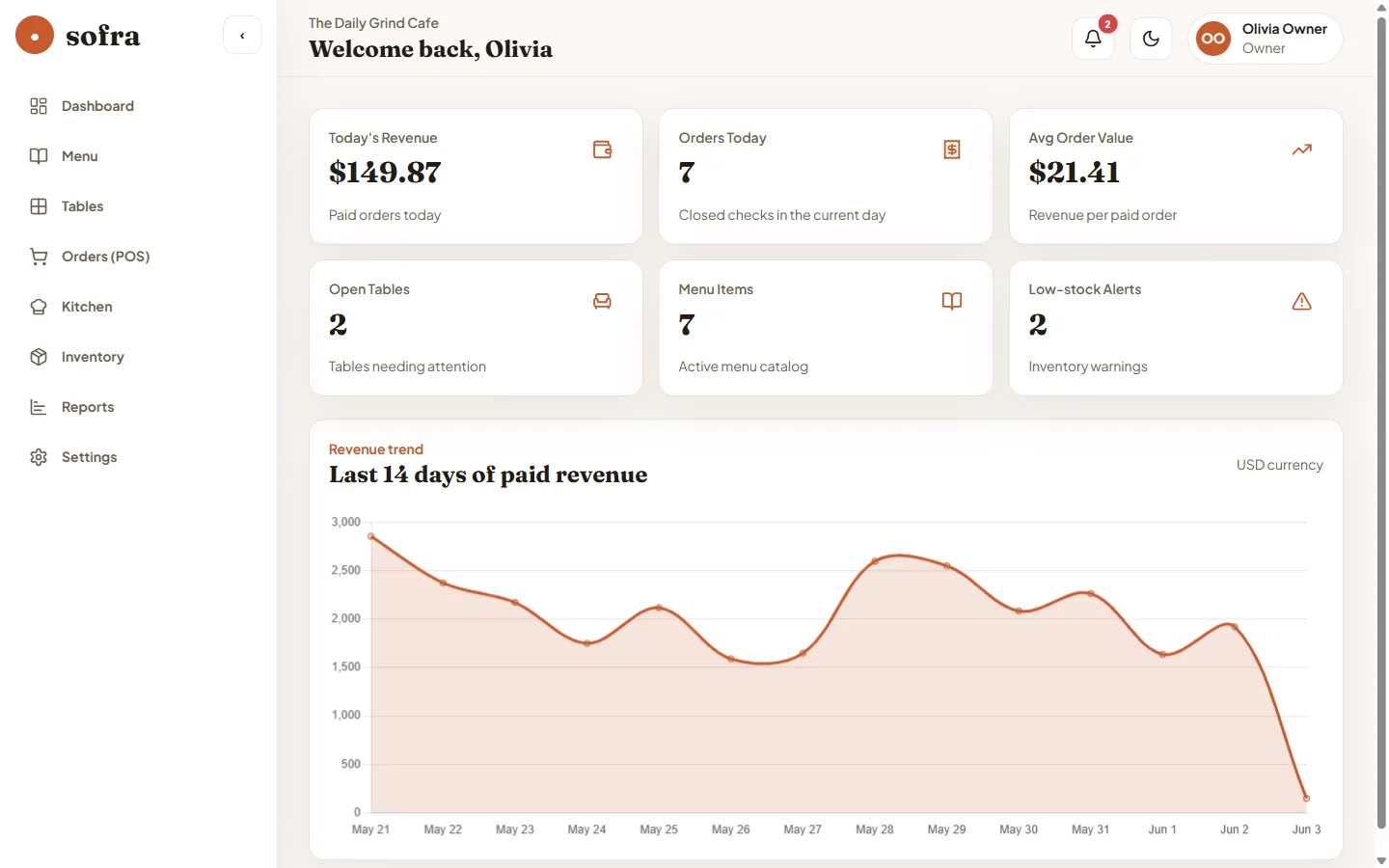Image resolution: width=1389 pixels, height=868 pixels.
Task: Click the Inventory box icon
Action: (39, 357)
